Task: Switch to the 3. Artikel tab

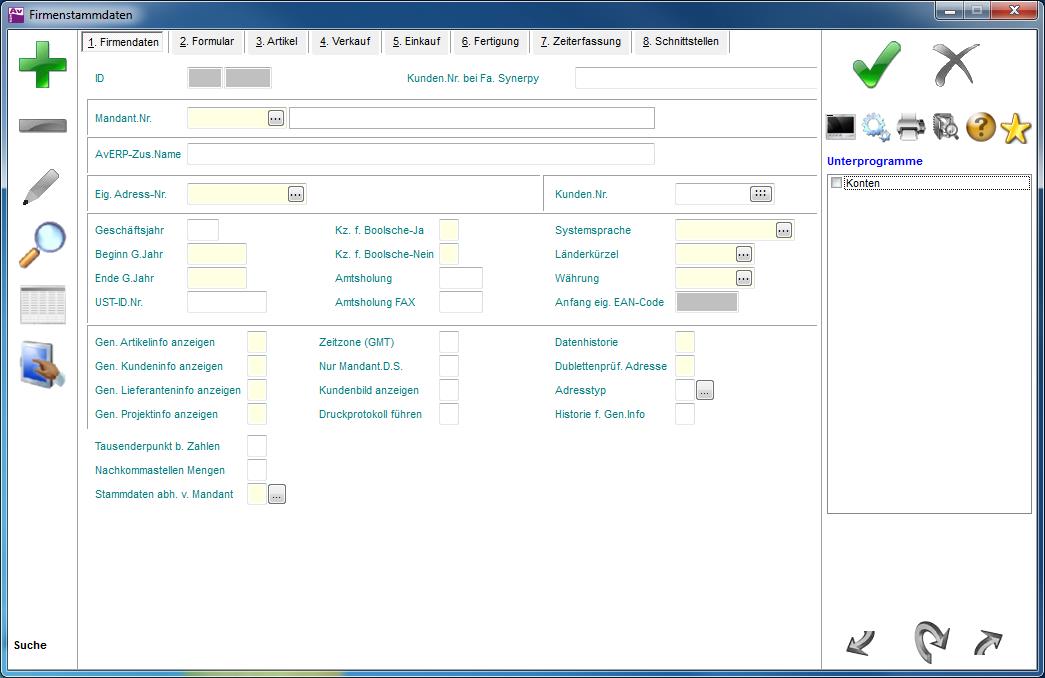Action: click(276, 42)
